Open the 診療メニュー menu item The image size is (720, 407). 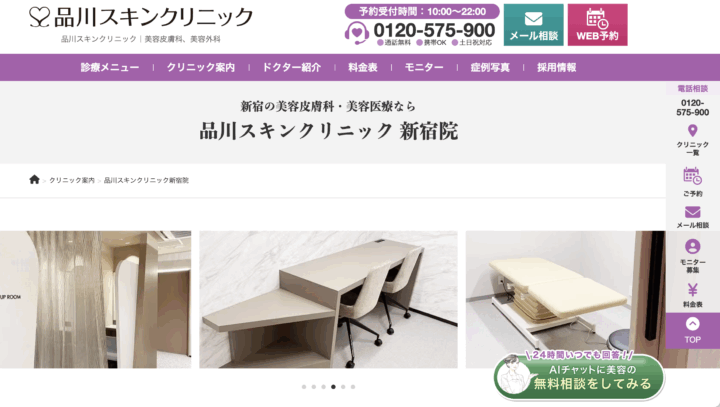click(110, 68)
